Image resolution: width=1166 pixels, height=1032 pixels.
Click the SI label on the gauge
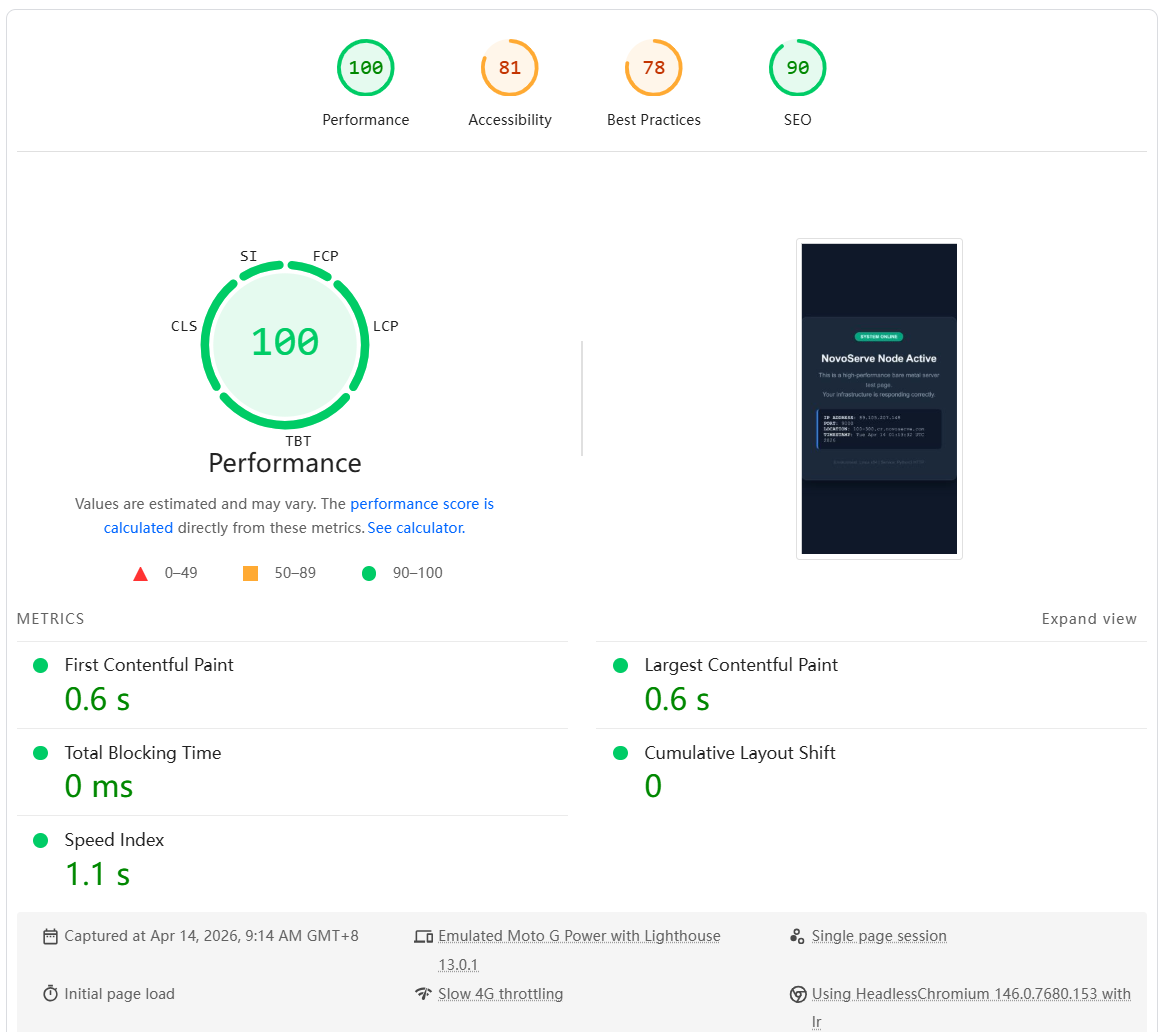click(x=248, y=256)
